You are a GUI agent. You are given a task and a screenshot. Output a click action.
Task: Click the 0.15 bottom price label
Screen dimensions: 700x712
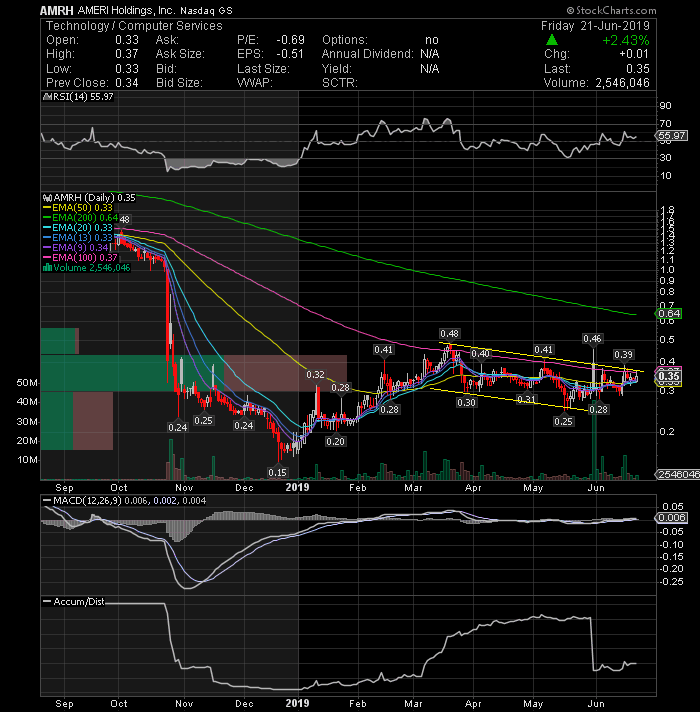point(277,472)
